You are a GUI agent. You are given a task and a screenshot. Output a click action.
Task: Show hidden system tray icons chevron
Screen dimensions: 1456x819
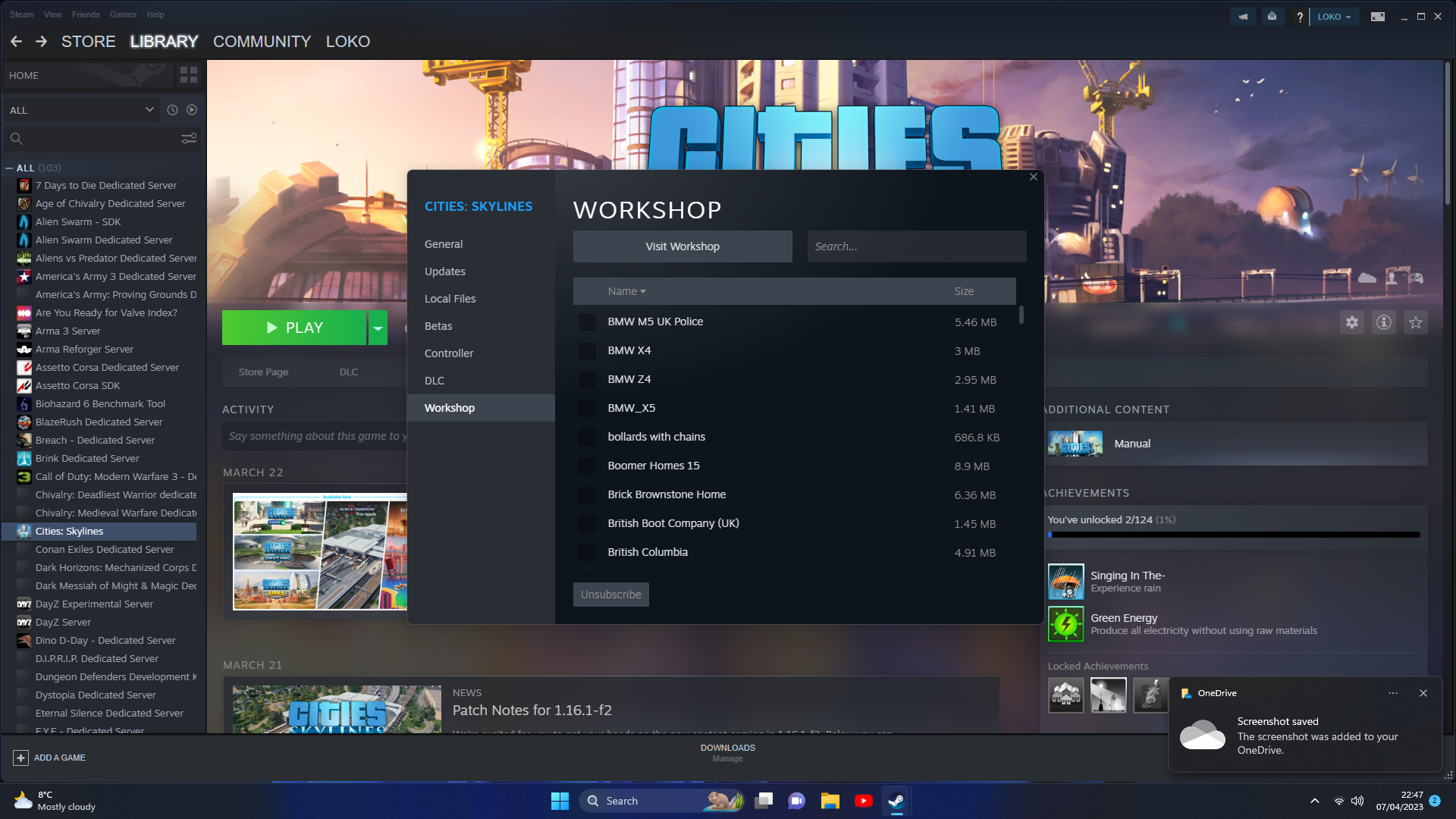point(1315,801)
